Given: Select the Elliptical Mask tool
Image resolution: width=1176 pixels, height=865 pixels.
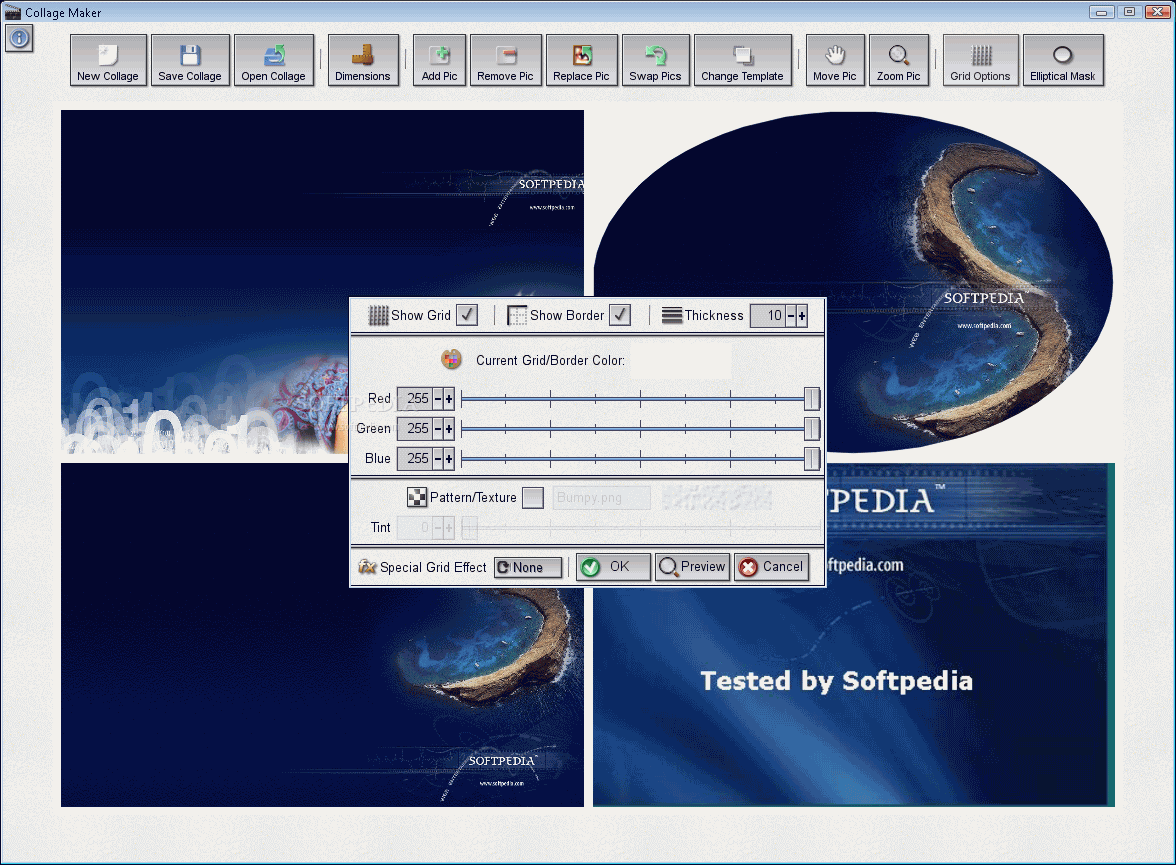Looking at the screenshot, I should [x=1063, y=61].
